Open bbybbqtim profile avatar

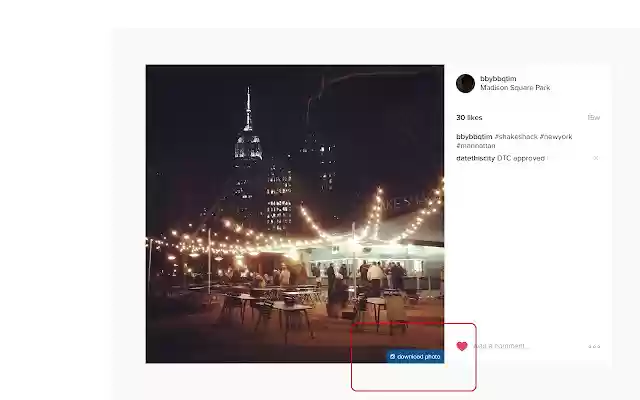coord(465,83)
